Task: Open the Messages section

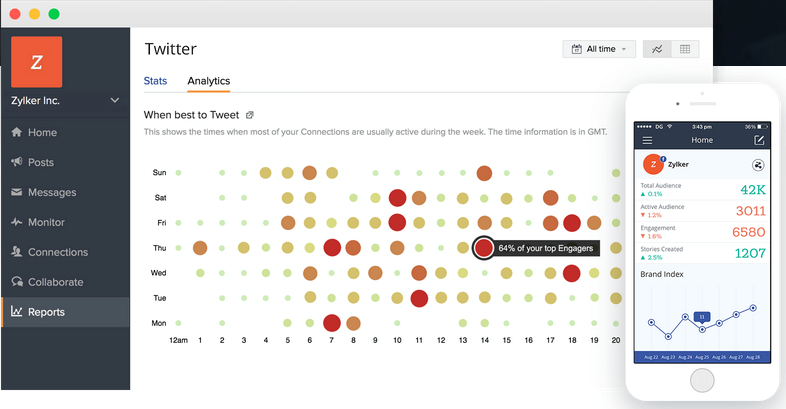Action: point(65,192)
